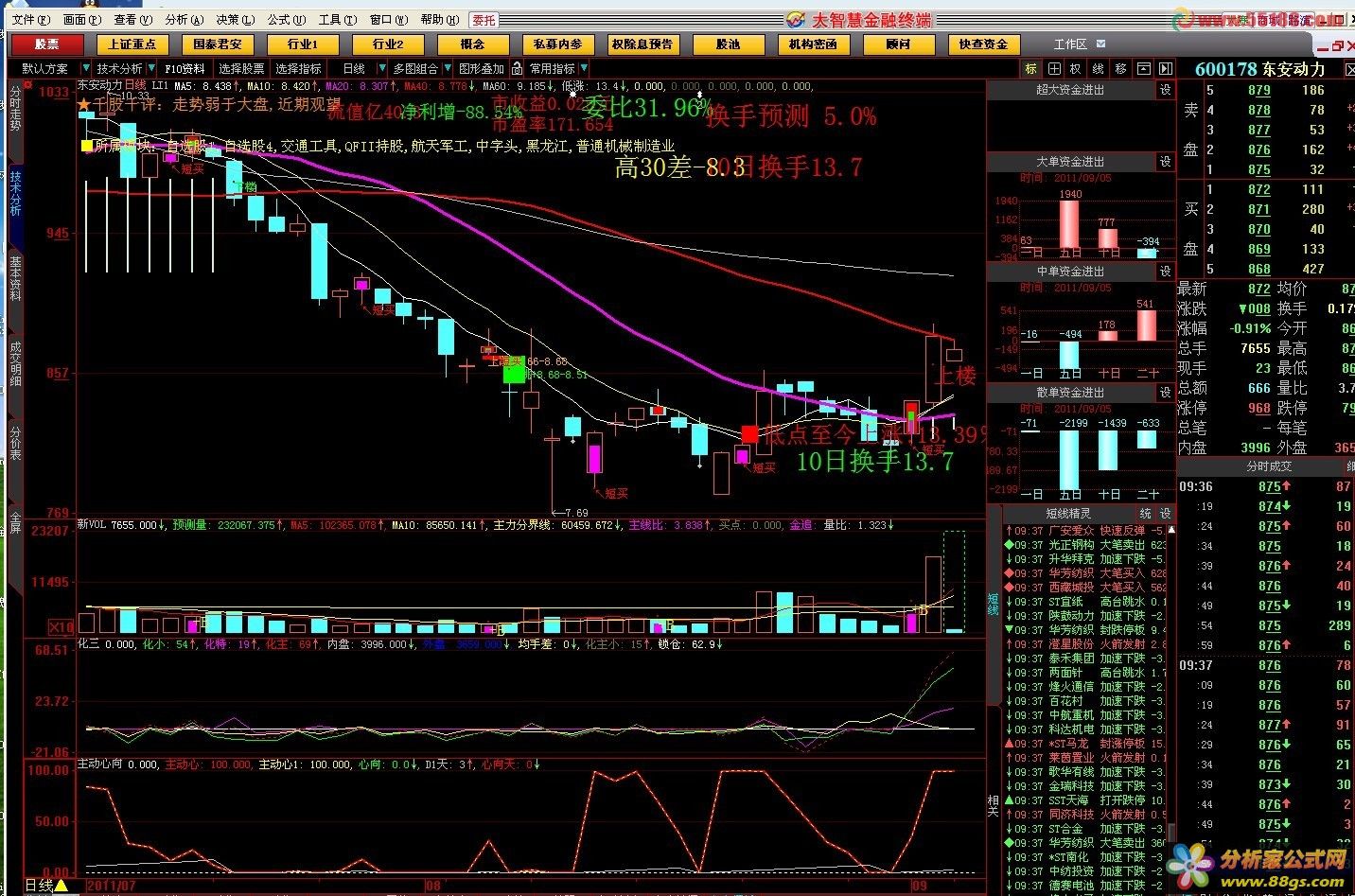Click the hide side panel arrow icon

[x=1165, y=68]
